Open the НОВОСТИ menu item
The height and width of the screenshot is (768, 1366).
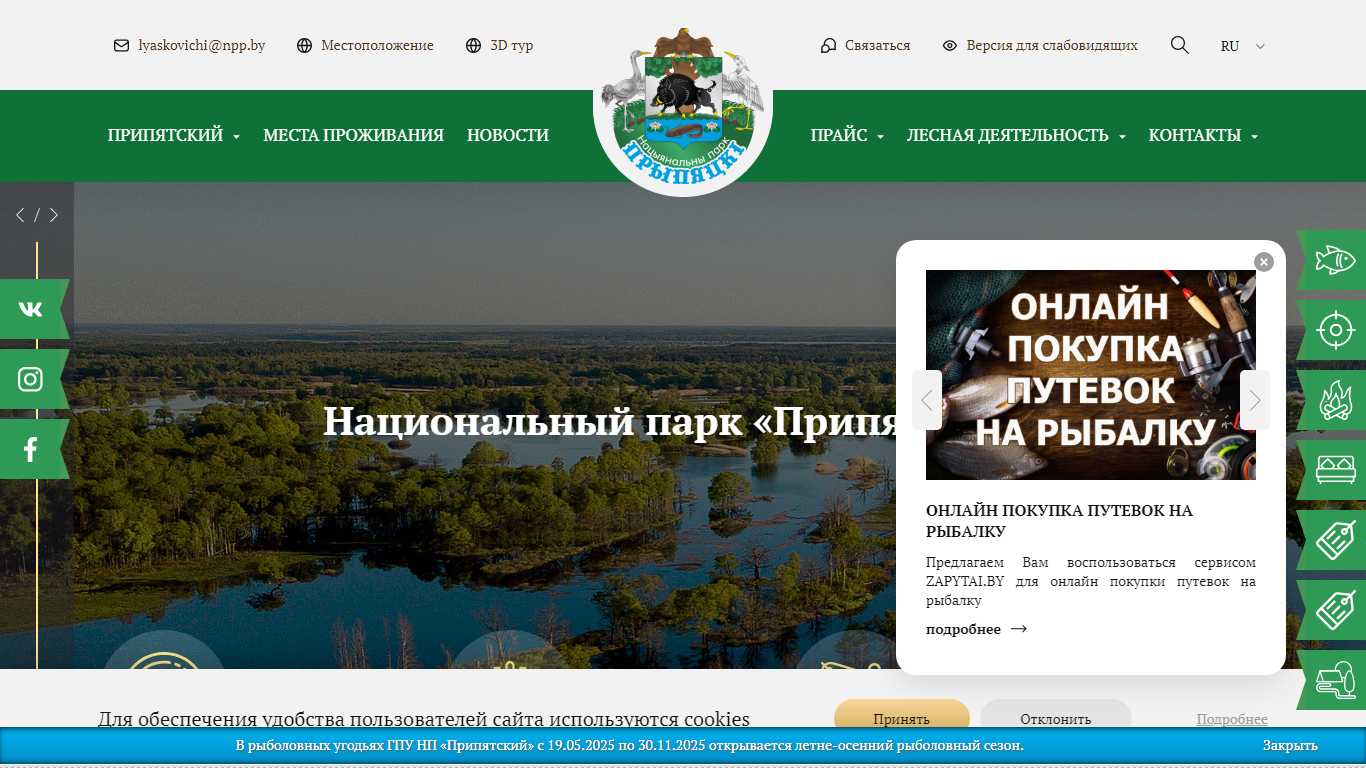pos(508,136)
